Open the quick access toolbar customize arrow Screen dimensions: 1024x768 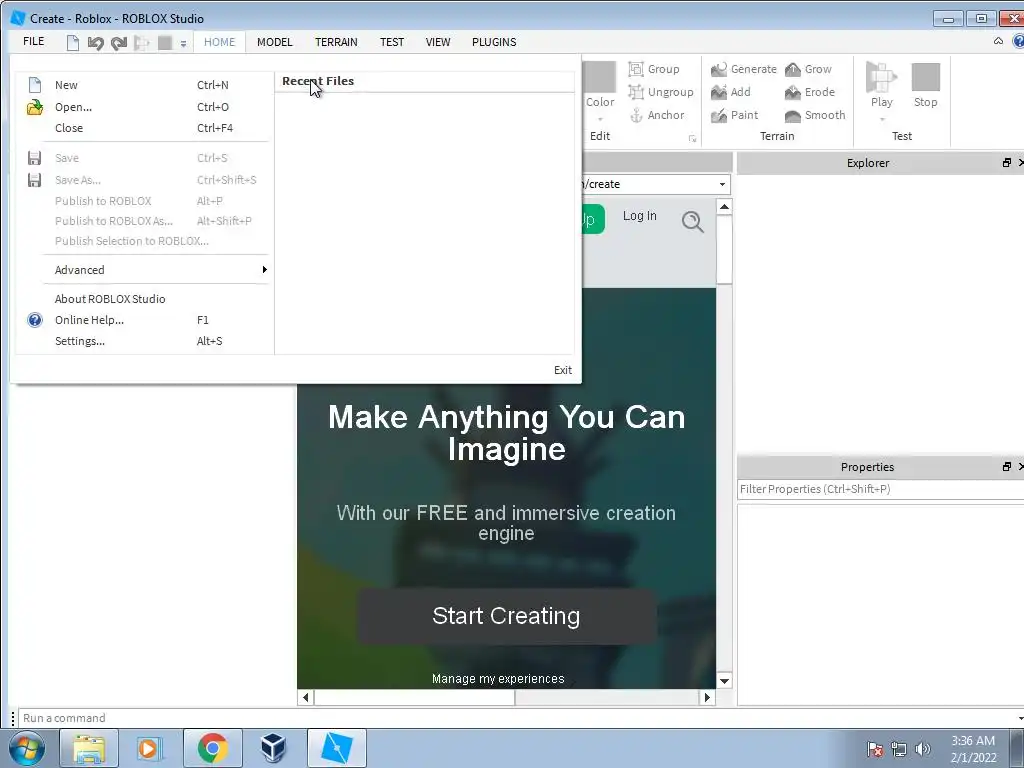[184, 44]
